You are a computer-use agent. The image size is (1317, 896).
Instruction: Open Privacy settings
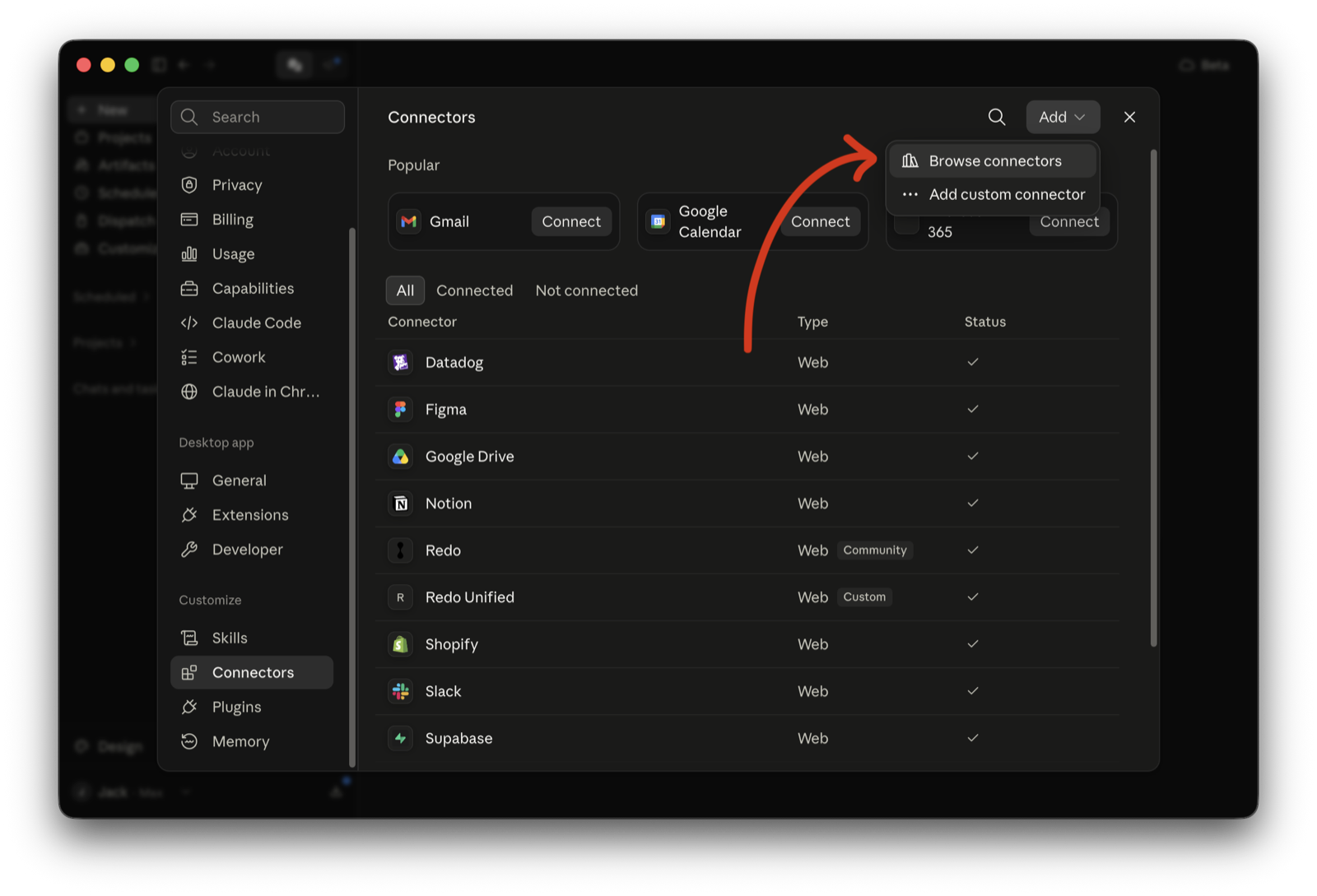[x=251, y=185]
